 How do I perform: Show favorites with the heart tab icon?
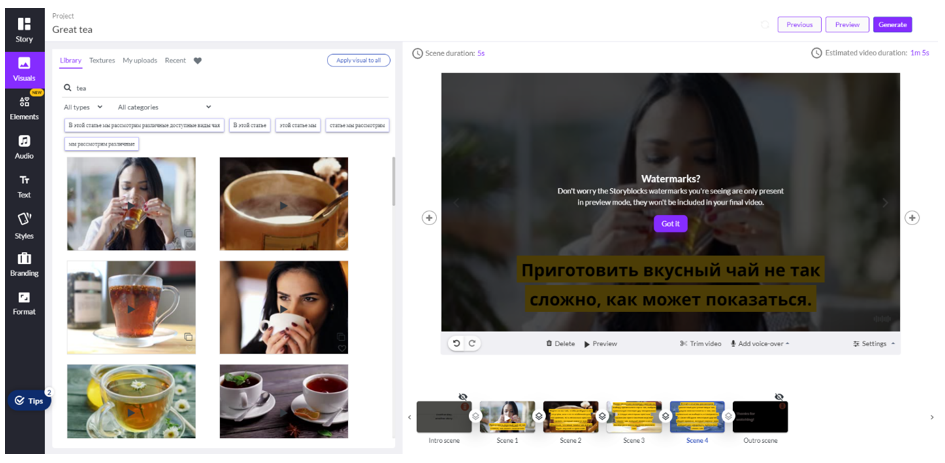pyautogui.click(x=198, y=60)
